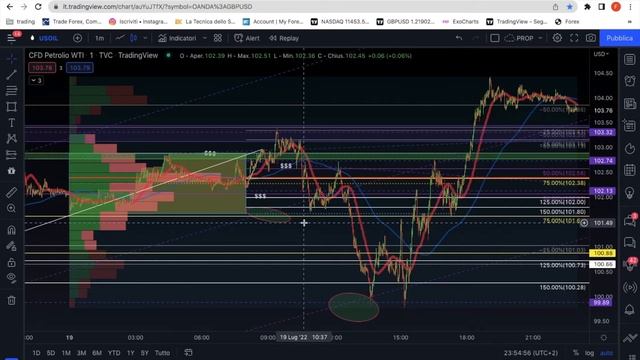Expand the chart type dropdown arrow
The width and height of the screenshot is (640, 360).
click(145, 38)
